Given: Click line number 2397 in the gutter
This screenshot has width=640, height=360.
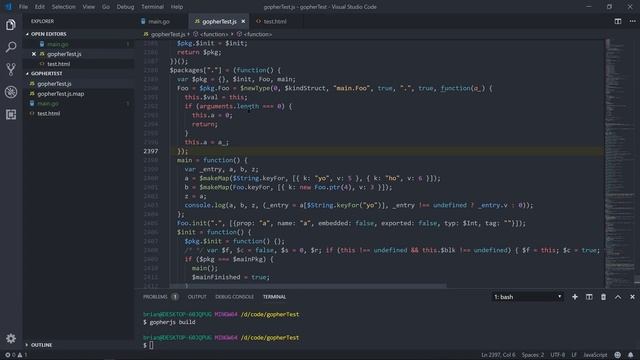Looking at the screenshot, I should coord(151,151).
